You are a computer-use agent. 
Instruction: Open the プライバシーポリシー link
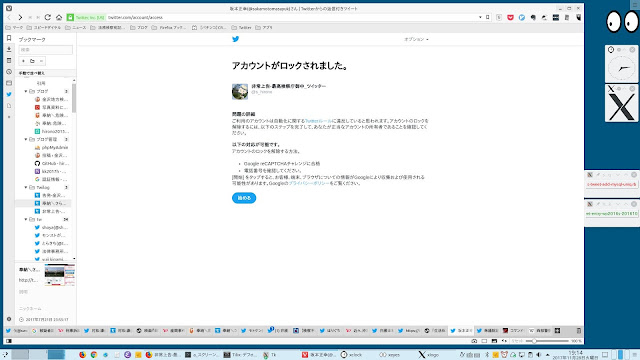click(x=309, y=184)
